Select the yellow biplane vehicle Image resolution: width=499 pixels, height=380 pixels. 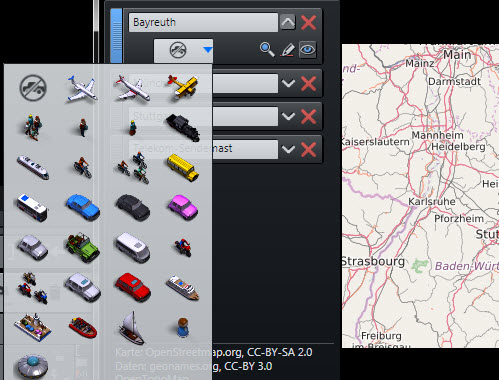(183, 87)
